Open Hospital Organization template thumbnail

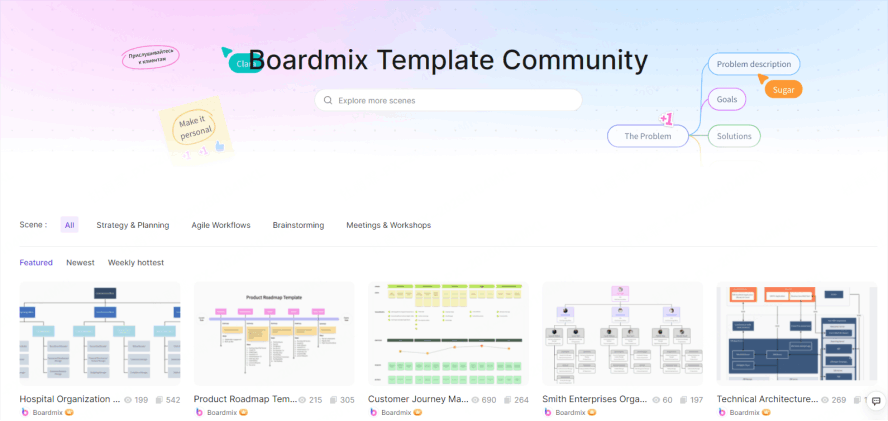100,333
